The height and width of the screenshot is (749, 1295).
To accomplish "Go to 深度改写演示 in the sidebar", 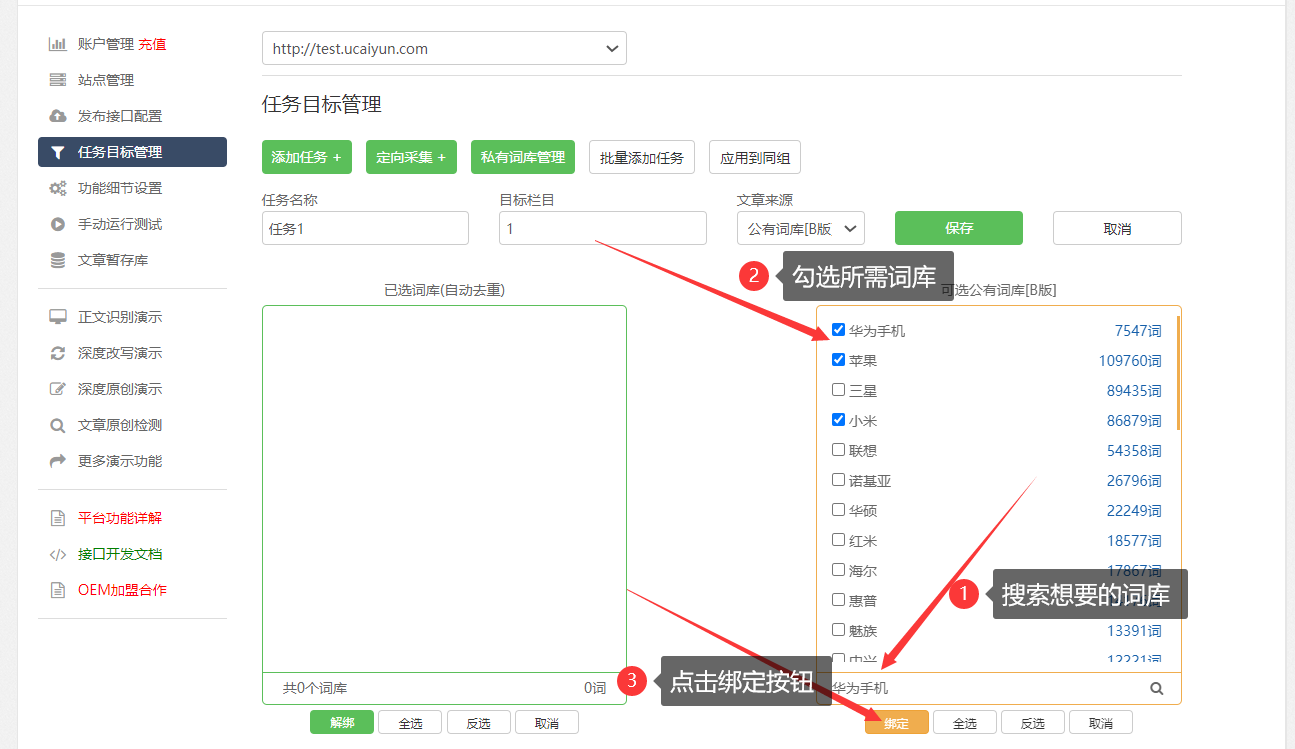I will [120, 353].
